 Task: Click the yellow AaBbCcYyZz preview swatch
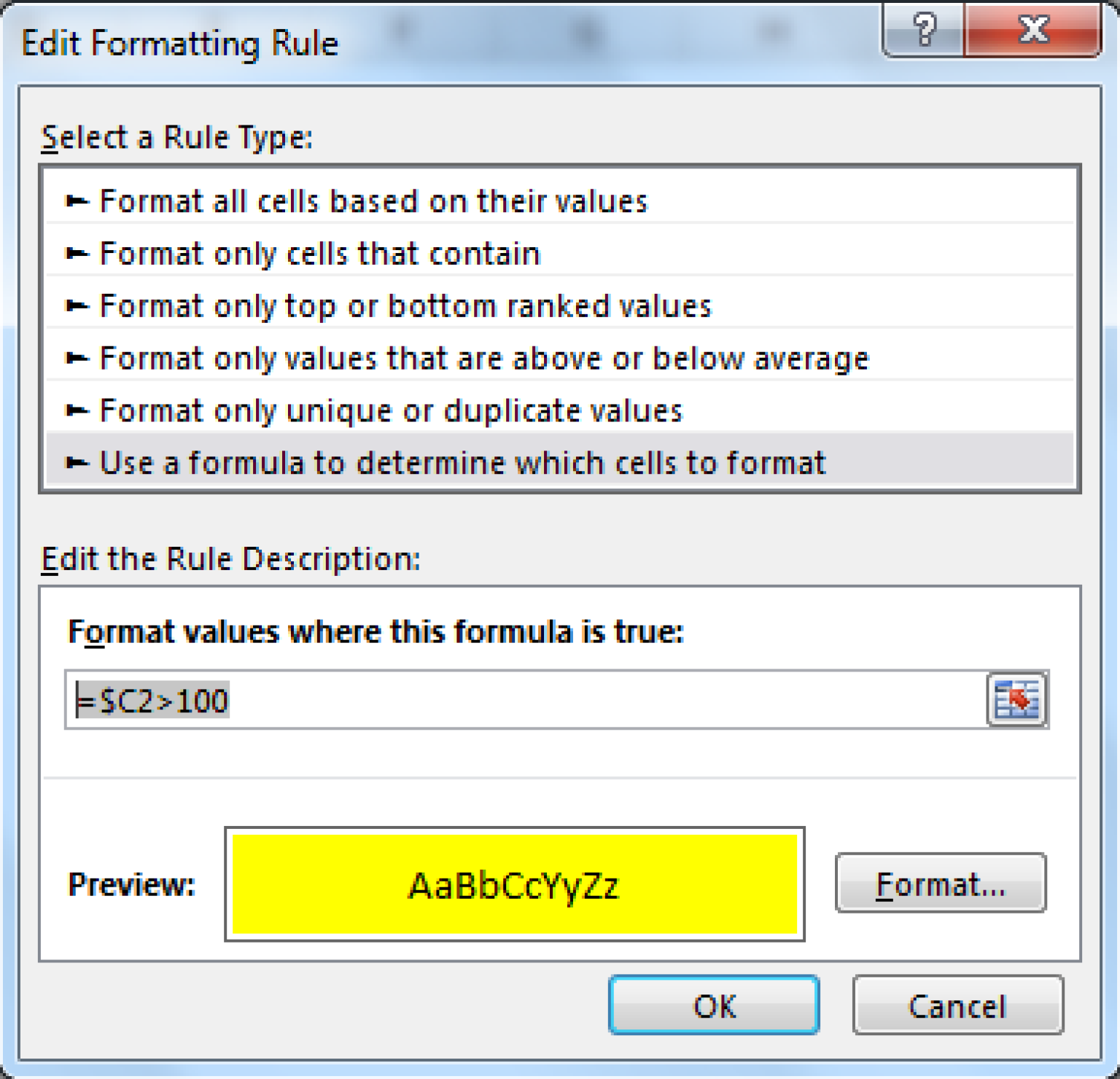point(514,884)
